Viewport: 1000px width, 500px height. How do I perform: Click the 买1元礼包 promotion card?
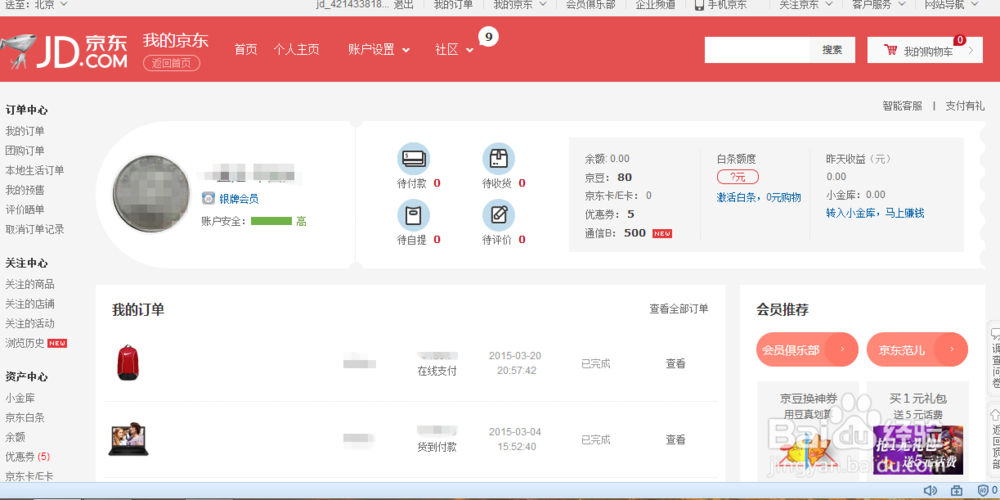pos(918,431)
